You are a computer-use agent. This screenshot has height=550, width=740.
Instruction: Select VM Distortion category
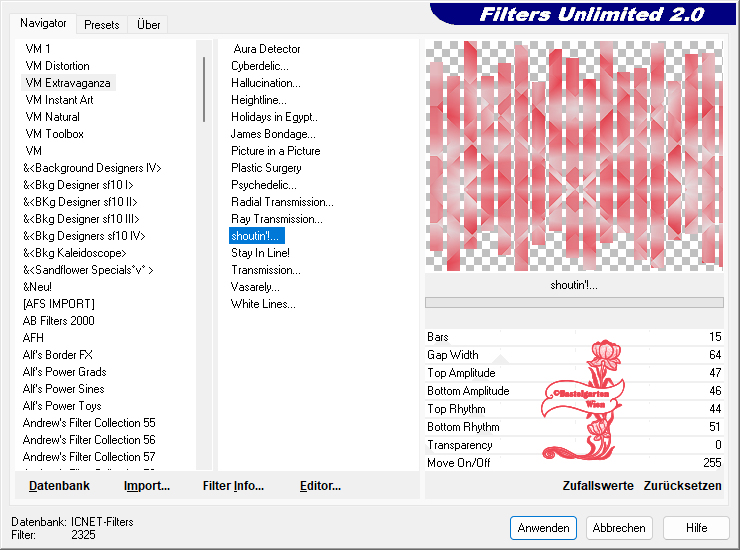tap(57, 66)
